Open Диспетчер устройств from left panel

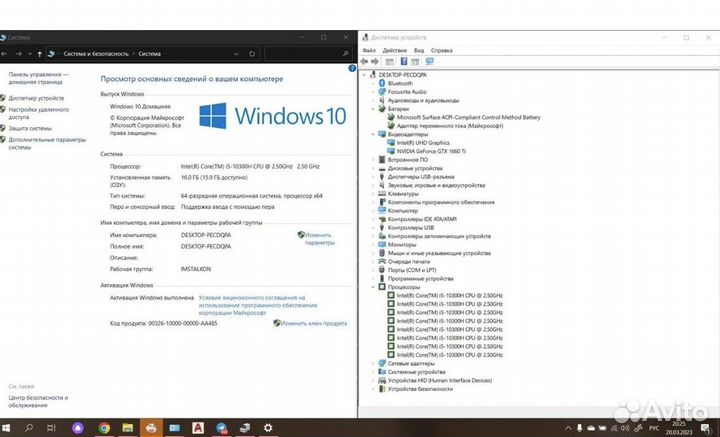click(x=37, y=98)
